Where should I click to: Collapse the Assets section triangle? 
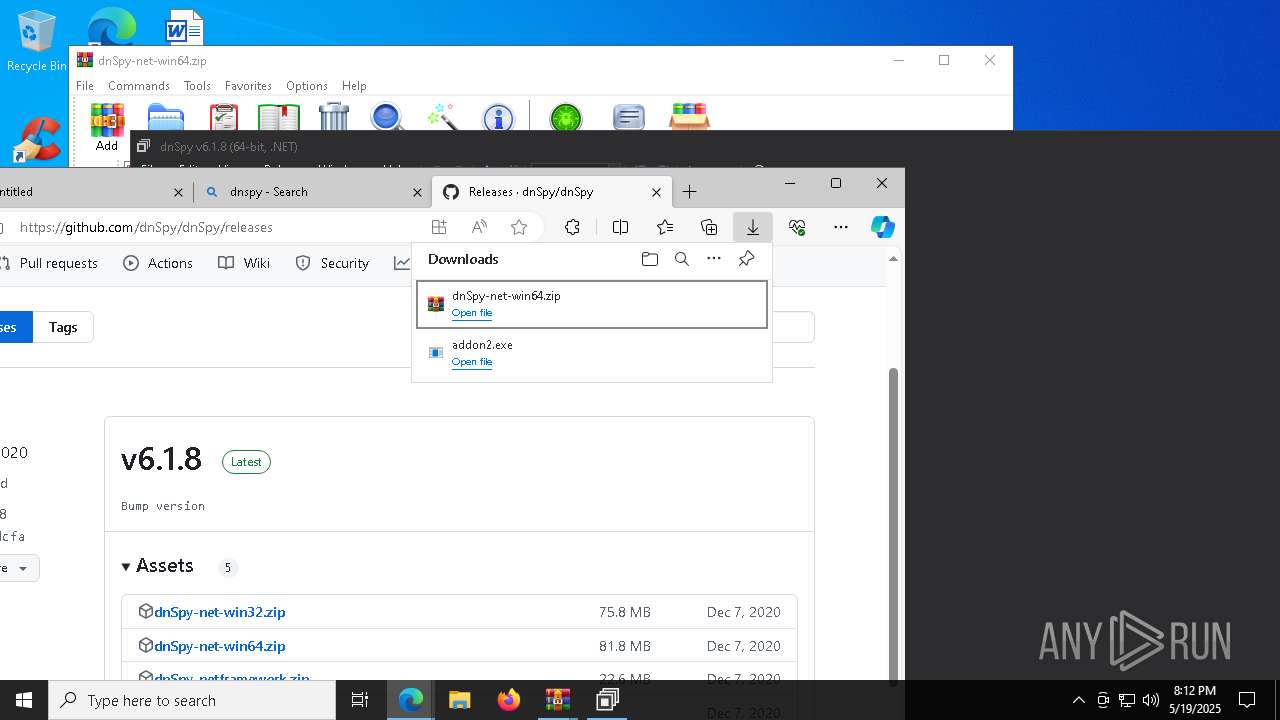point(126,567)
